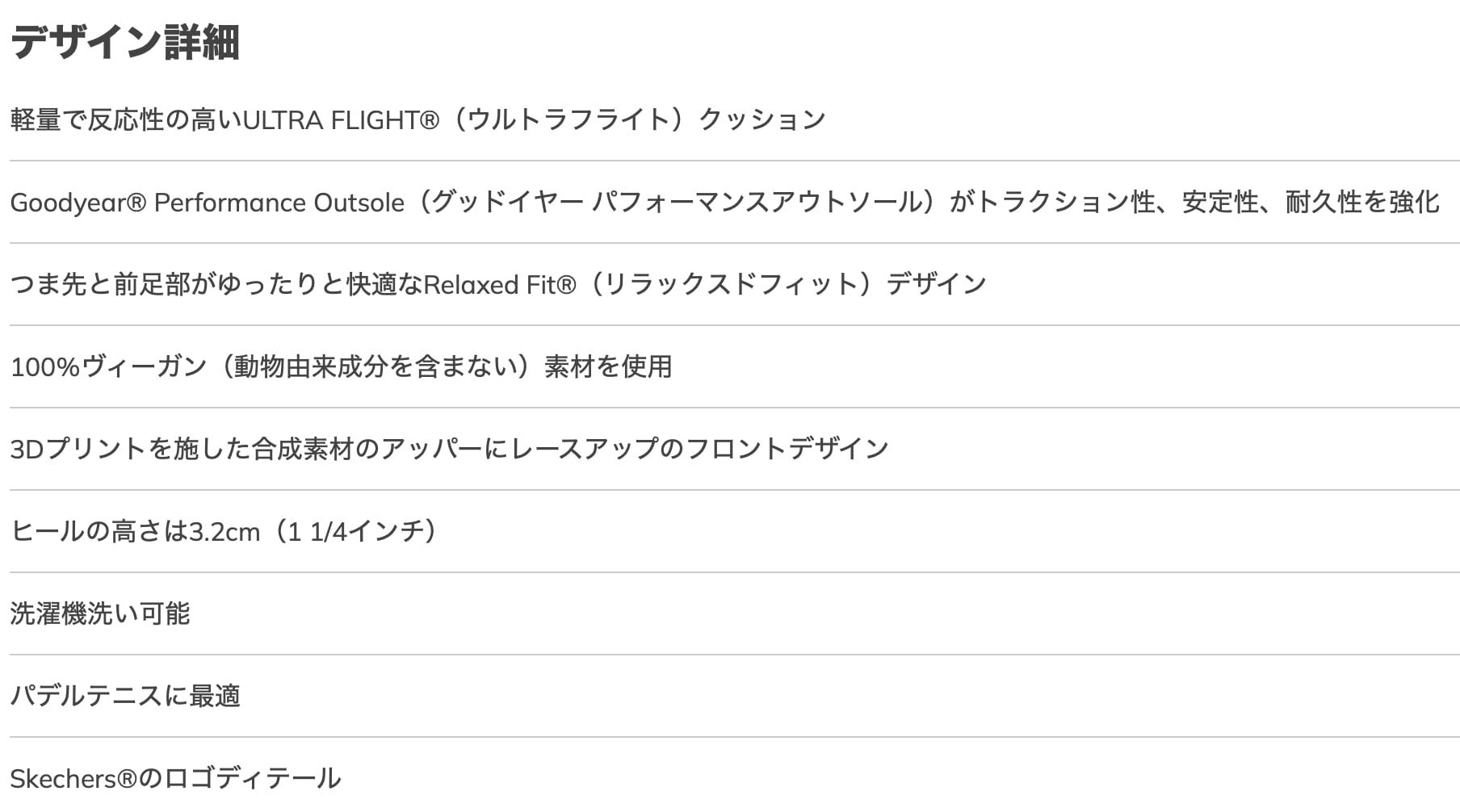Click the Skechers®のロゴディテール line
Screen dimensions: 1460x812
pyautogui.click(x=175, y=779)
